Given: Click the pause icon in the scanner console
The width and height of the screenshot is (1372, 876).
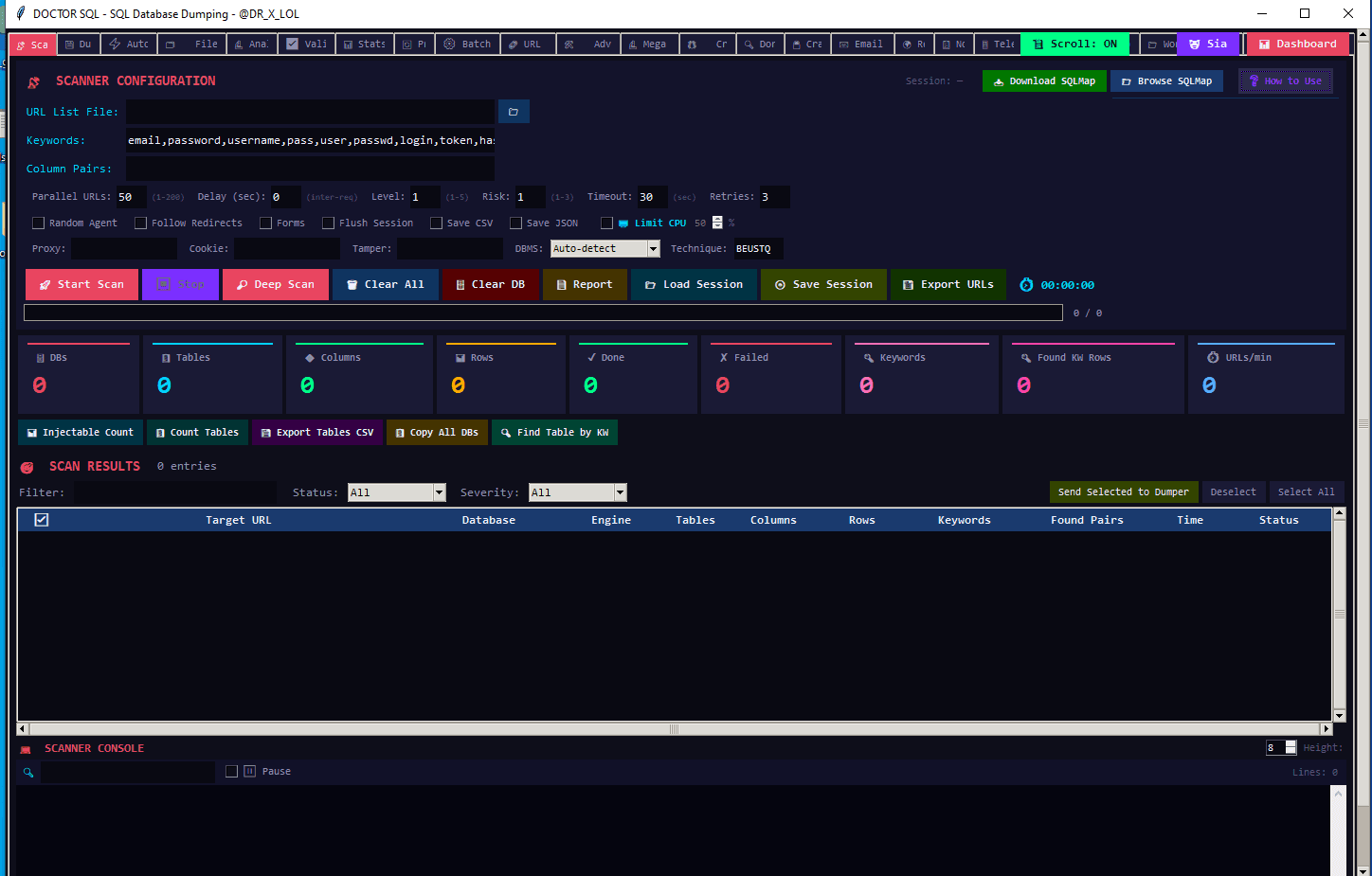Looking at the screenshot, I should point(250,772).
